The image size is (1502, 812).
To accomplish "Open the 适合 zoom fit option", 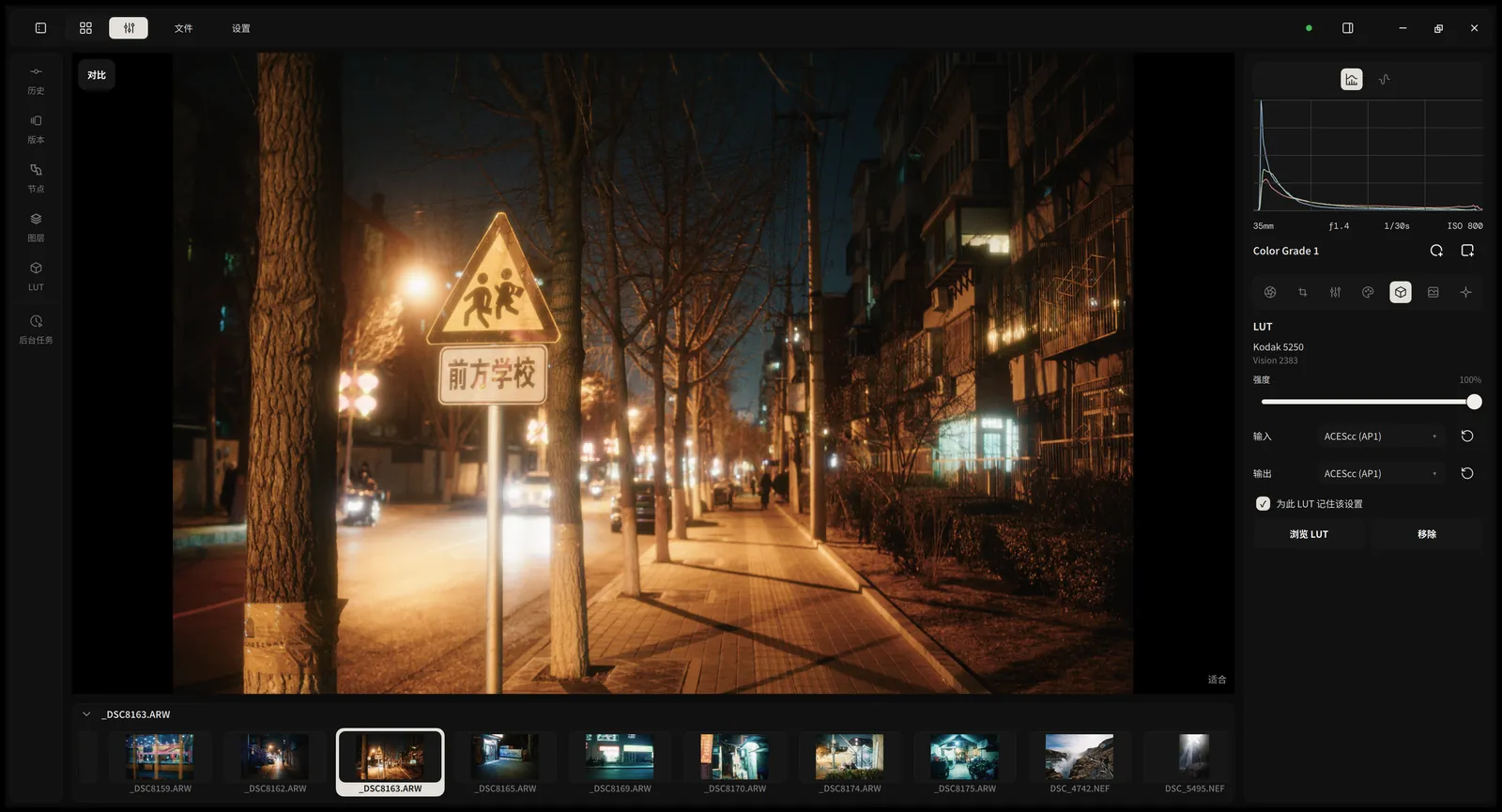I will pos(1217,680).
